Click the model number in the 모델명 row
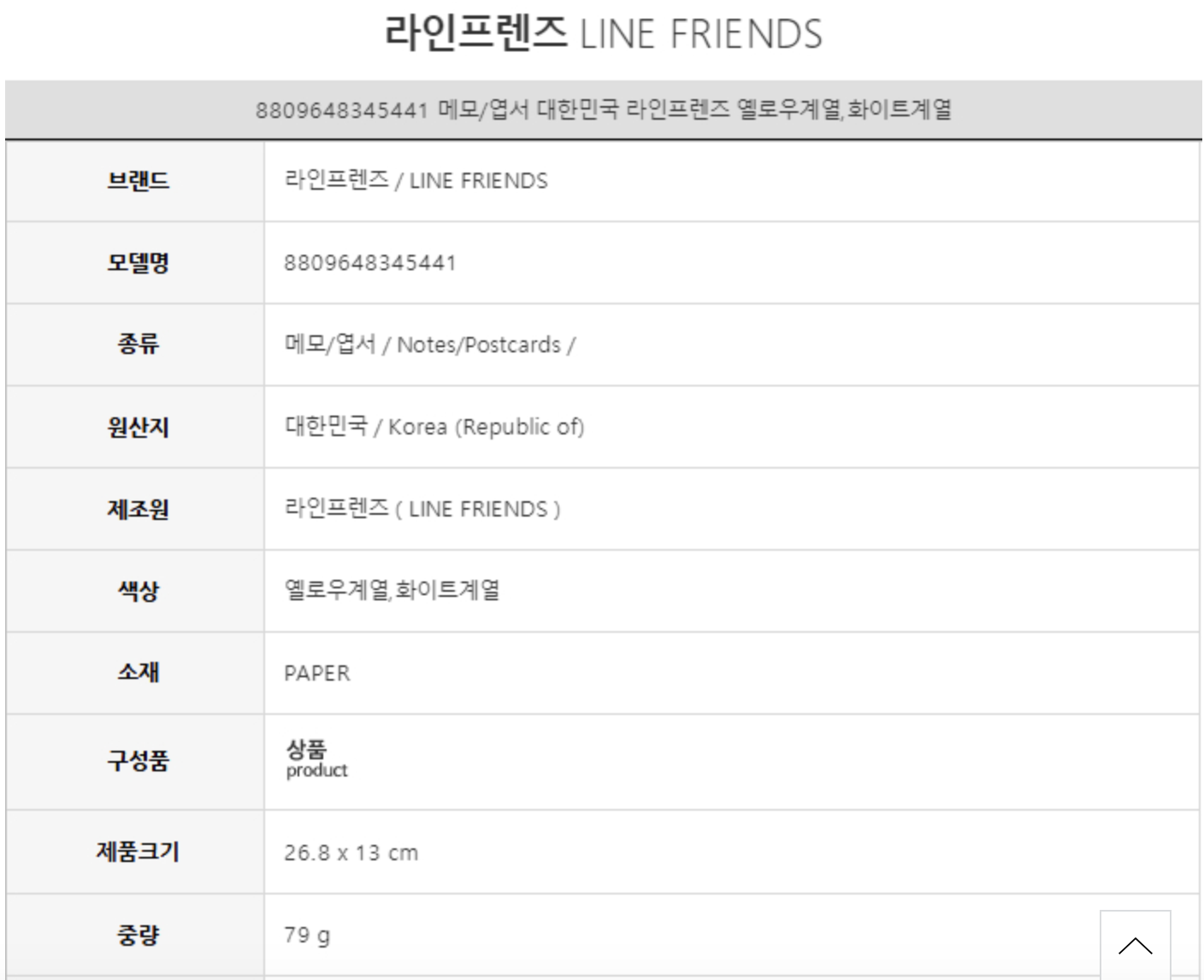 click(x=369, y=263)
